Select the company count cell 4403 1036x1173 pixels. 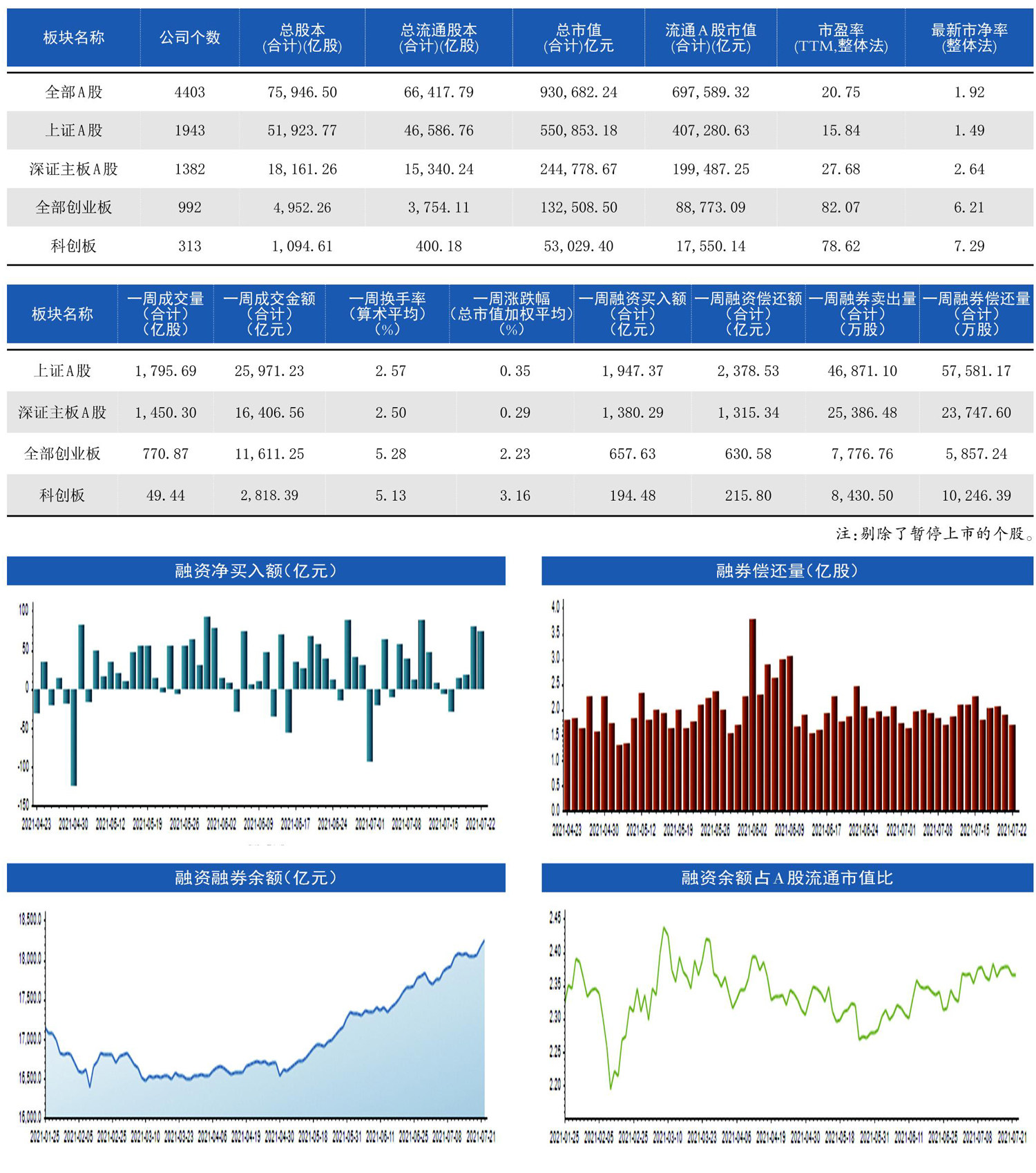[189, 92]
